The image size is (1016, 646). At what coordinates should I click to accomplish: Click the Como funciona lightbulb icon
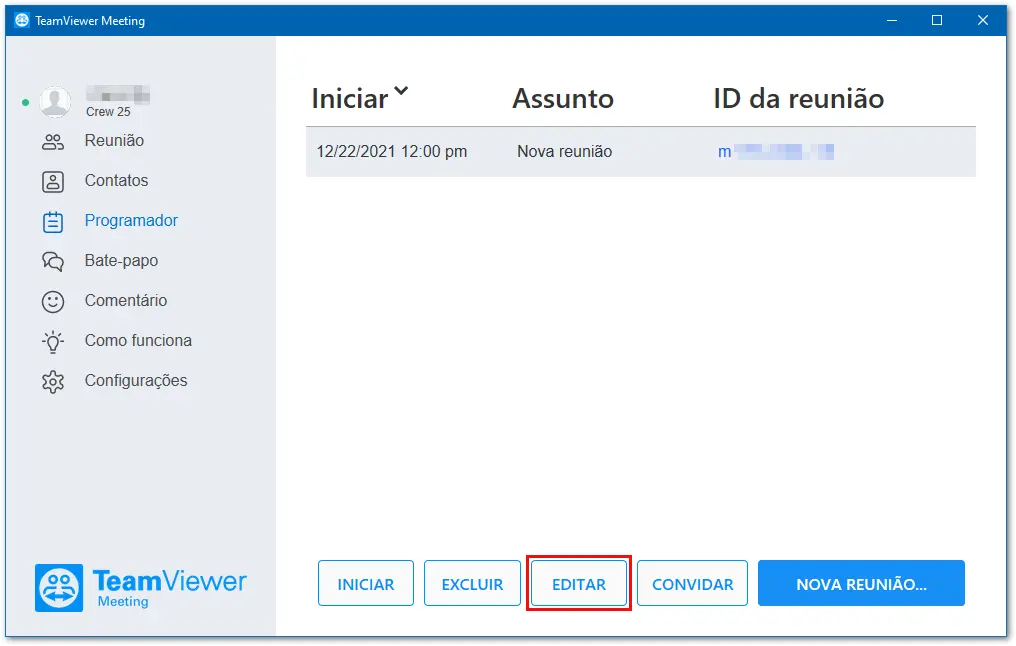53,341
